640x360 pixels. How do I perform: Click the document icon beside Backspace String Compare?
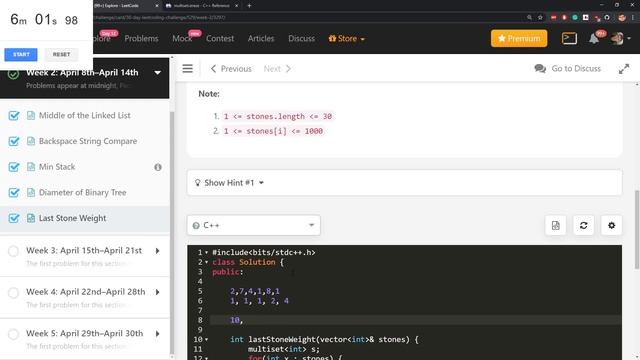[31, 141]
